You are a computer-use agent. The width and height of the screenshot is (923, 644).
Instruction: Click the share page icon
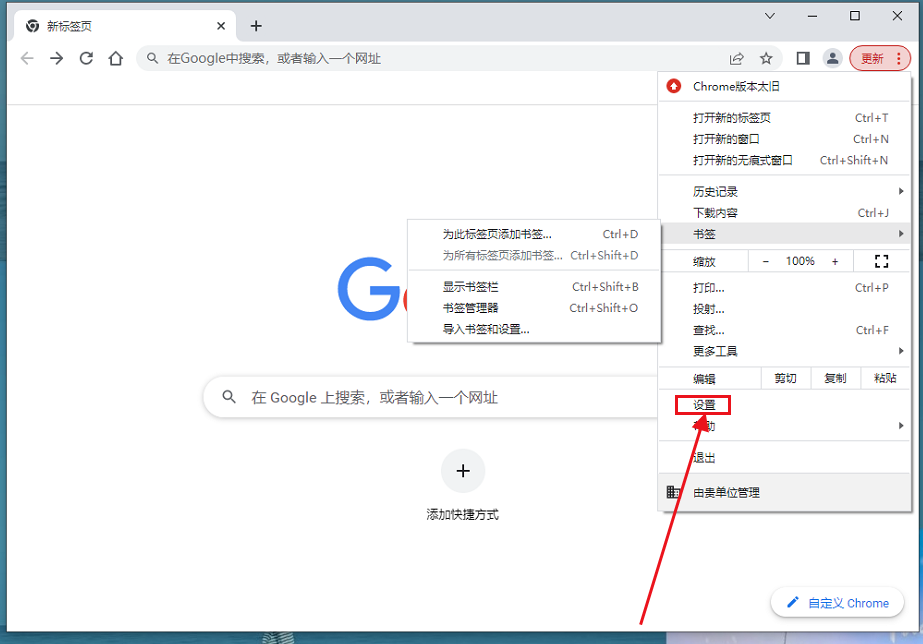click(x=736, y=58)
